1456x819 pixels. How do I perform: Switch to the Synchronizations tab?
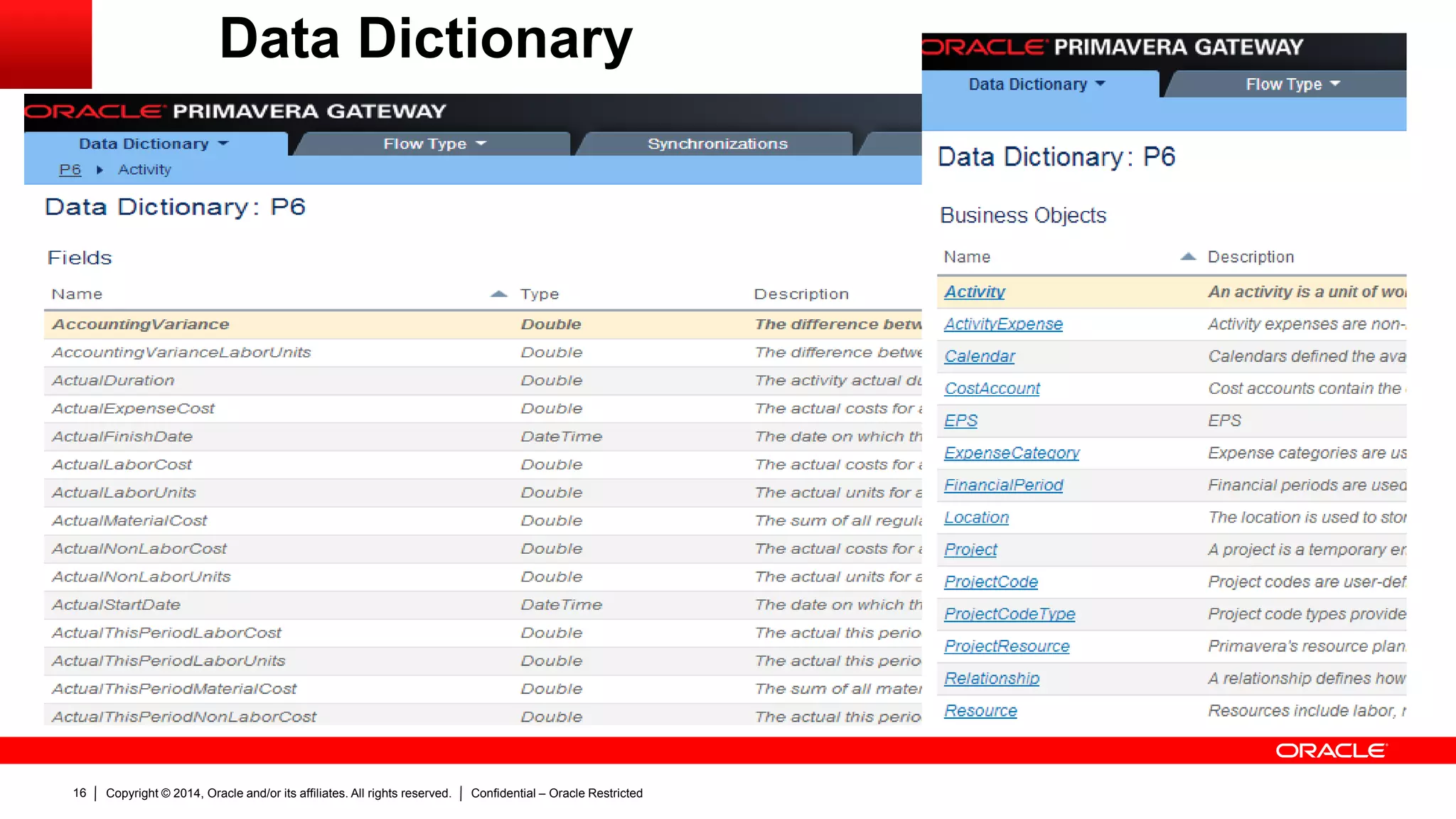(717, 144)
